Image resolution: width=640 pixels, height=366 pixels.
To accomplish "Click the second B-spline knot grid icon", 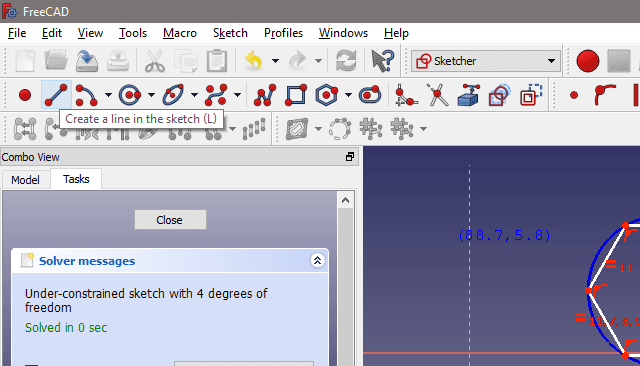I will tap(402, 129).
